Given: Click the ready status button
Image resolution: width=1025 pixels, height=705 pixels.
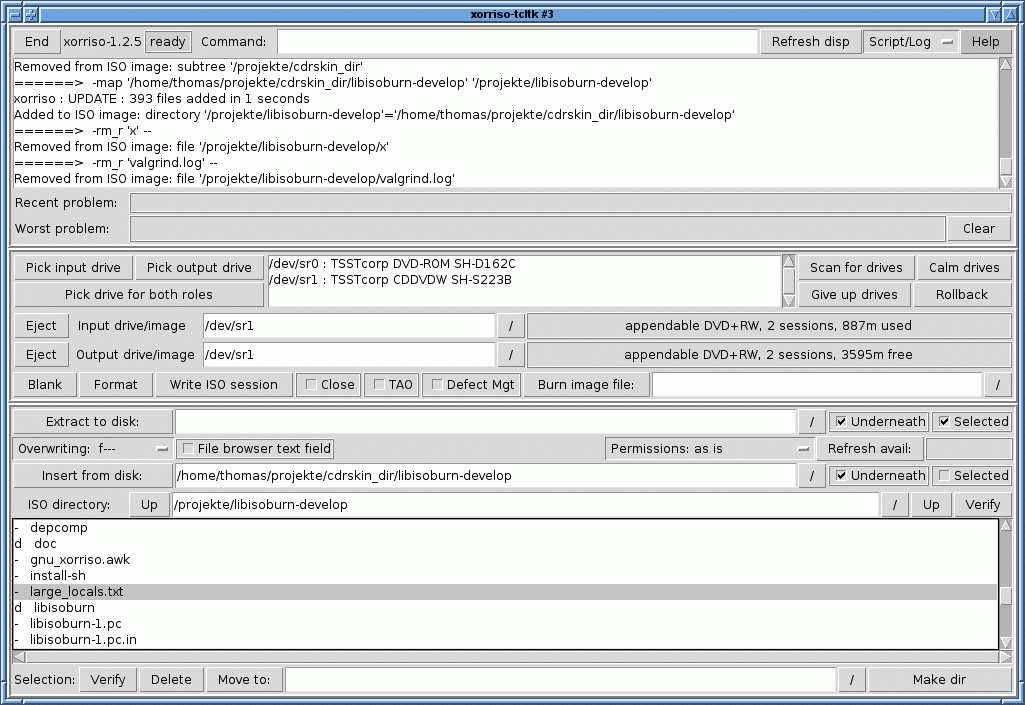Looking at the screenshot, I should click(168, 42).
